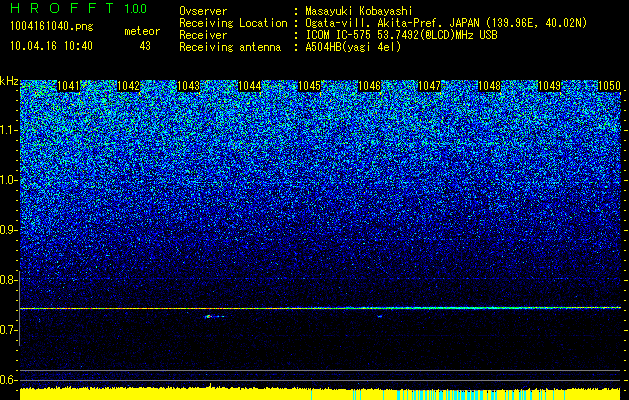Image resolution: width=629 pixels, height=400 pixels.
Task: Select antenna value A504HB(yagi 4el)
Action: point(353,47)
